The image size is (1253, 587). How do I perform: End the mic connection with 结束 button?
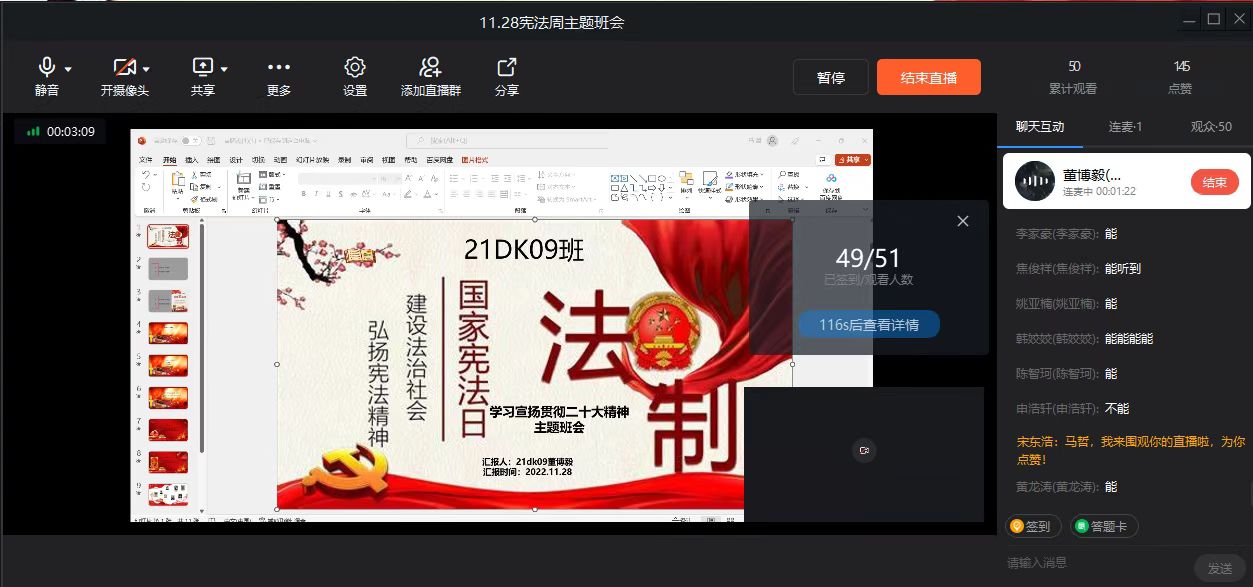tap(1214, 182)
